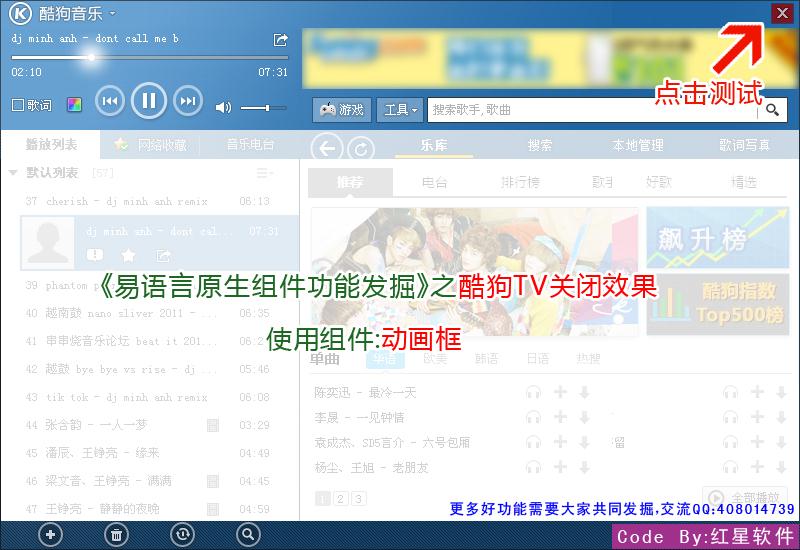This screenshot has height=550, width=800.
Task: Add songs with bottom plus icon
Action: (50, 535)
